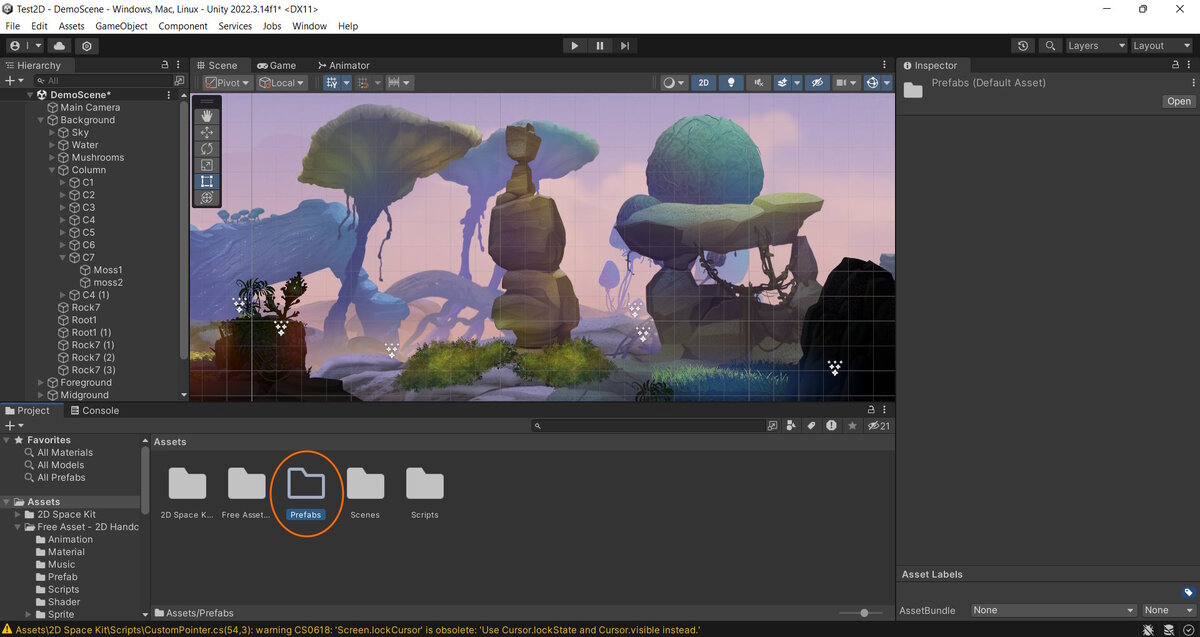Collapse the Column object in Hierarchy
This screenshot has width=1200, height=637.
pos(52,170)
